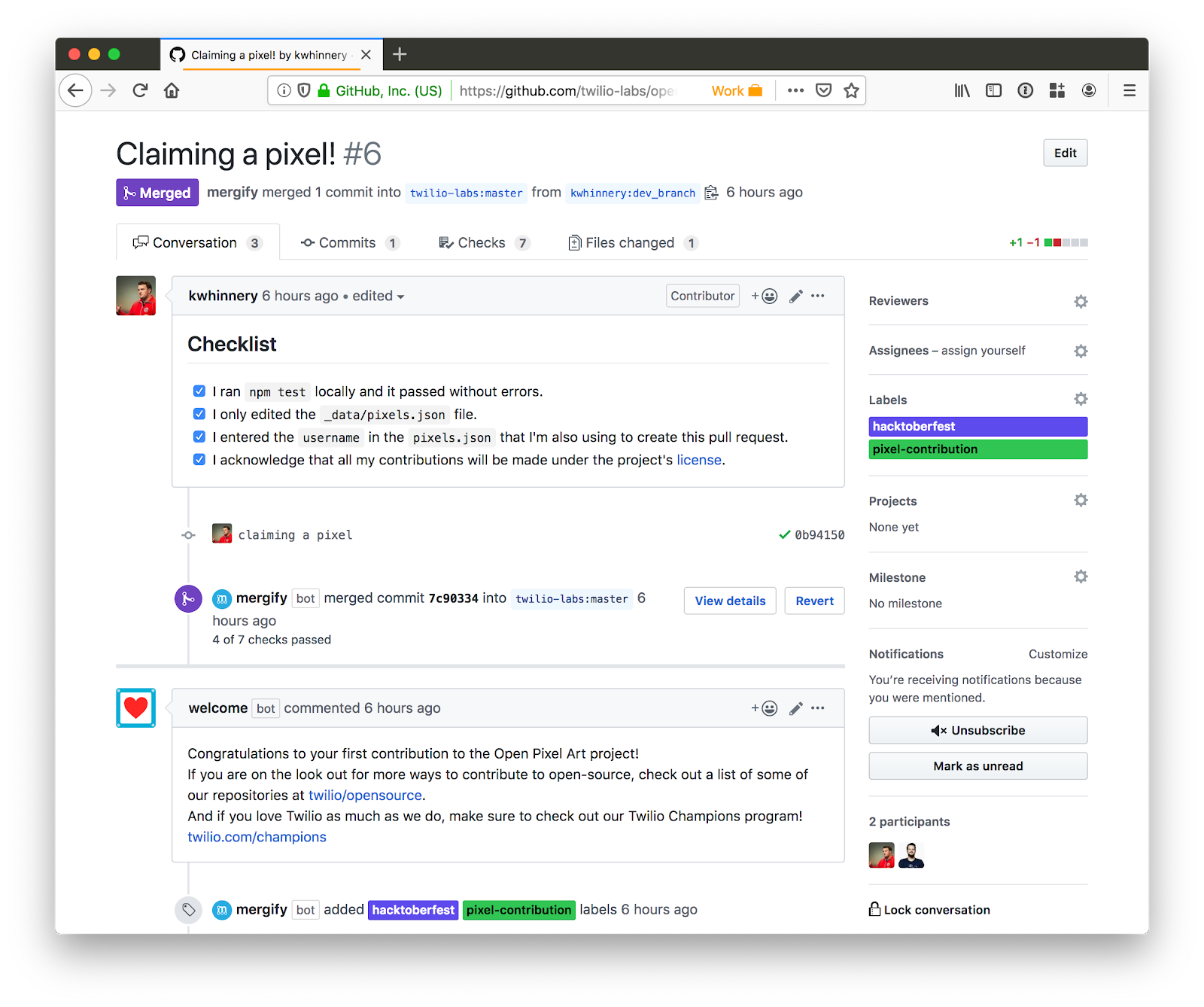Image resolution: width=1204 pixels, height=1007 pixels.
Task: Open more options on welcome bot comment
Action: 818,708
